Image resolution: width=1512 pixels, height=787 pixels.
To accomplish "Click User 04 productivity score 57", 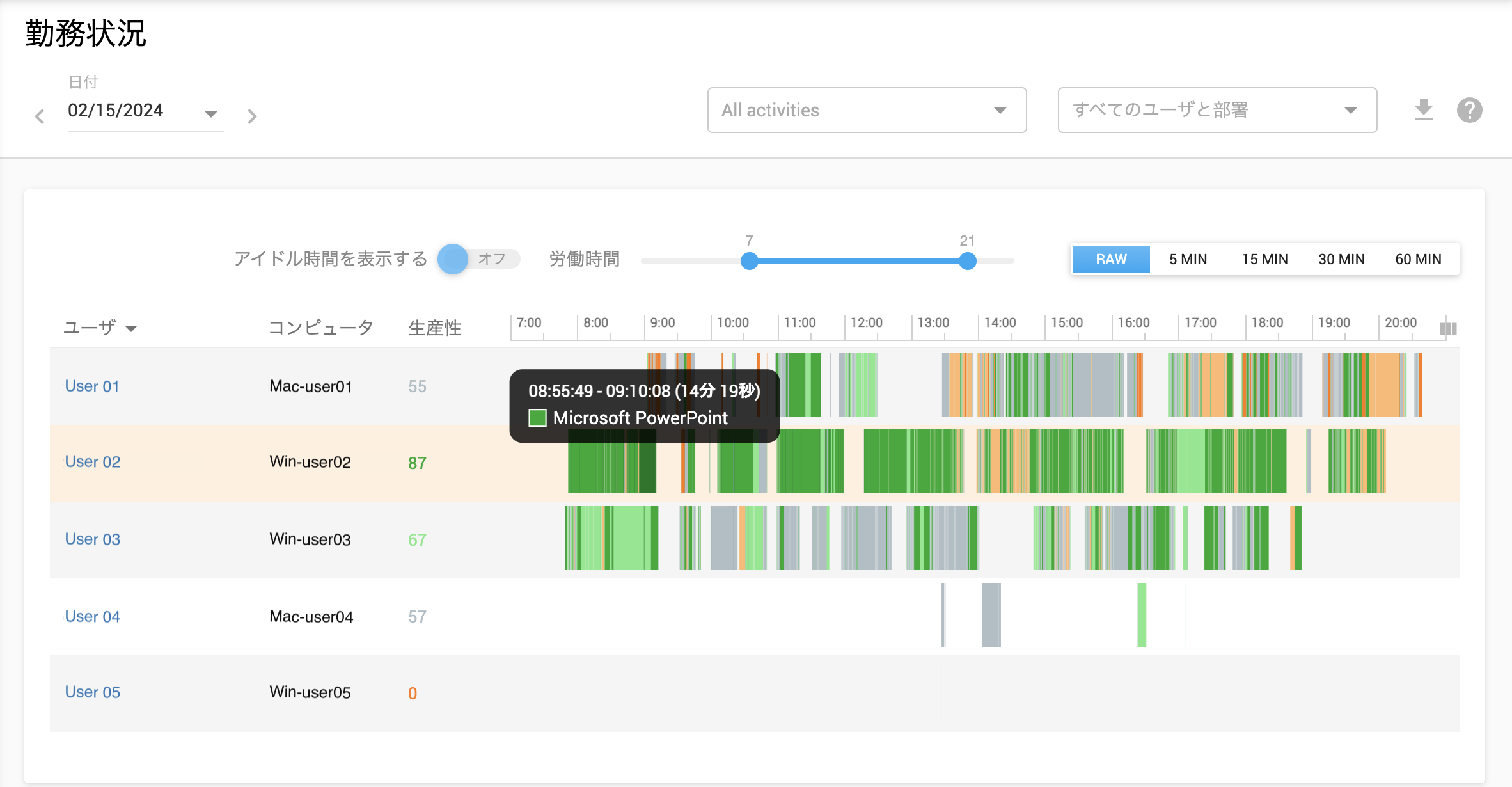I will [x=417, y=616].
